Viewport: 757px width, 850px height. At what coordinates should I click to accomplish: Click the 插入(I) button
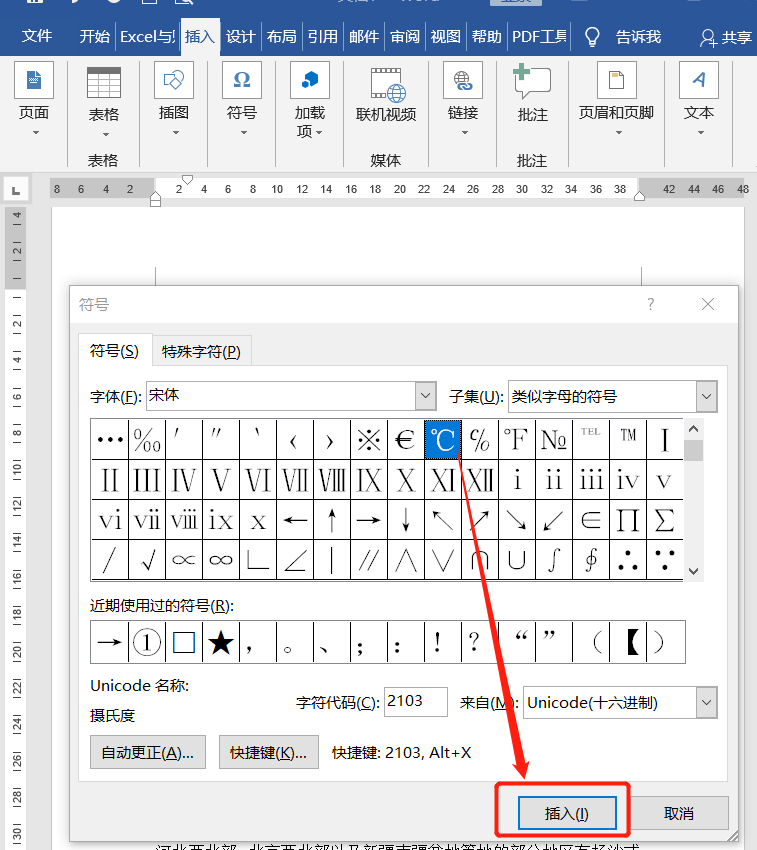click(x=567, y=813)
